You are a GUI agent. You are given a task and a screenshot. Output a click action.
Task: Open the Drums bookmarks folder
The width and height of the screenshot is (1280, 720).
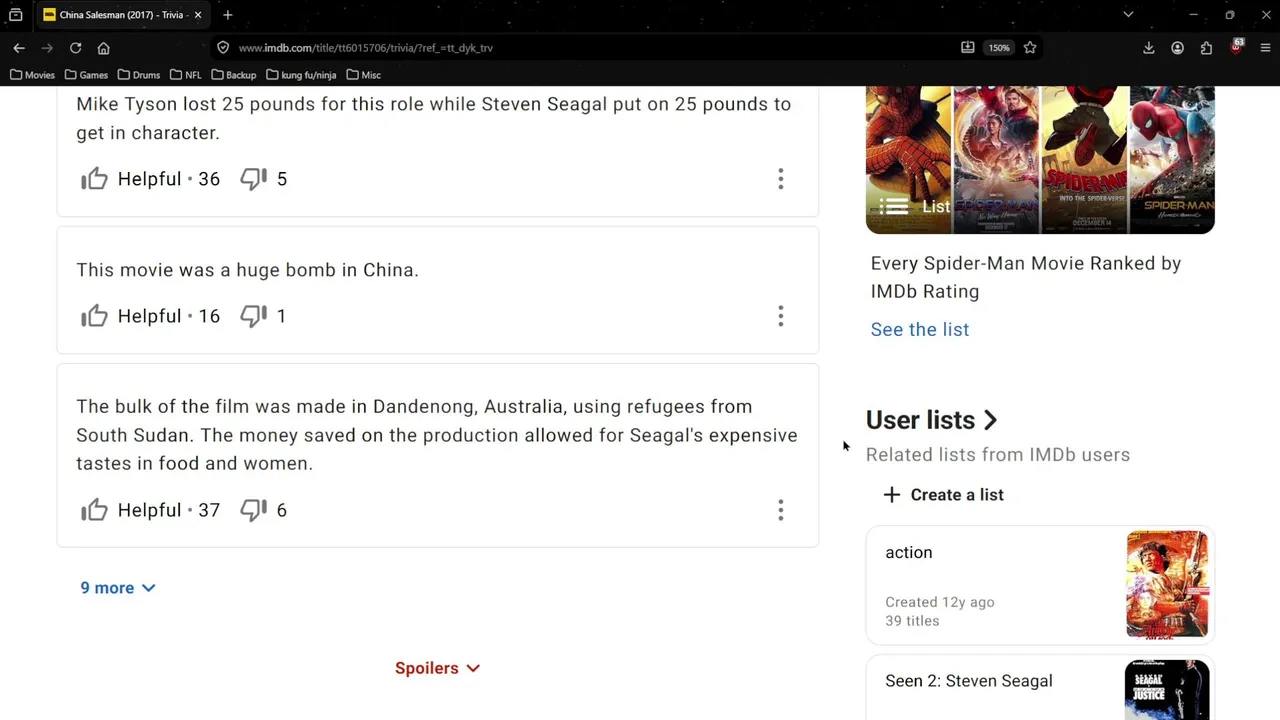pos(139,75)
